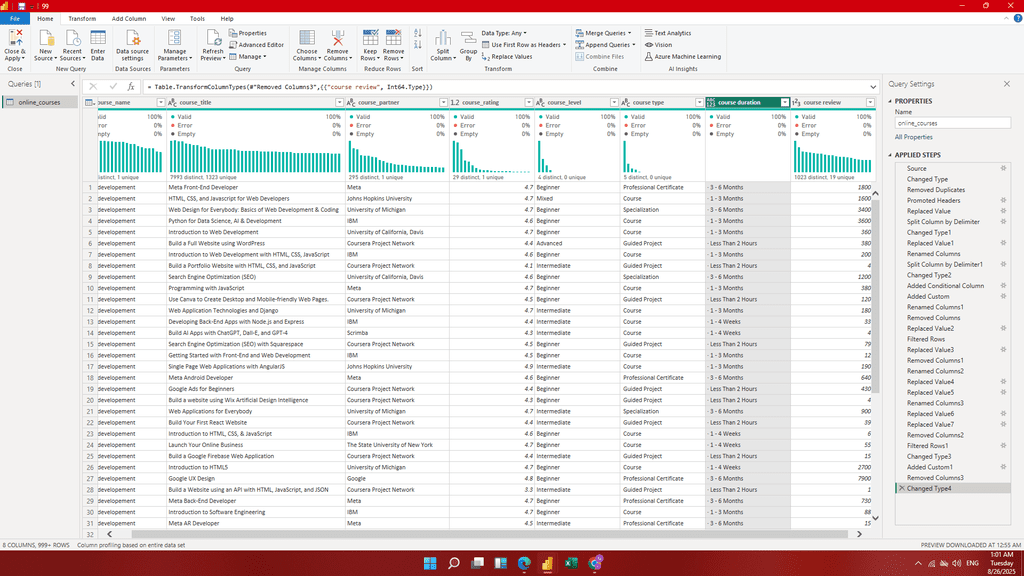Click vertical scrollbar down arrow in grid
Viewport: 1024px width, 576px height.
point(875,518)
